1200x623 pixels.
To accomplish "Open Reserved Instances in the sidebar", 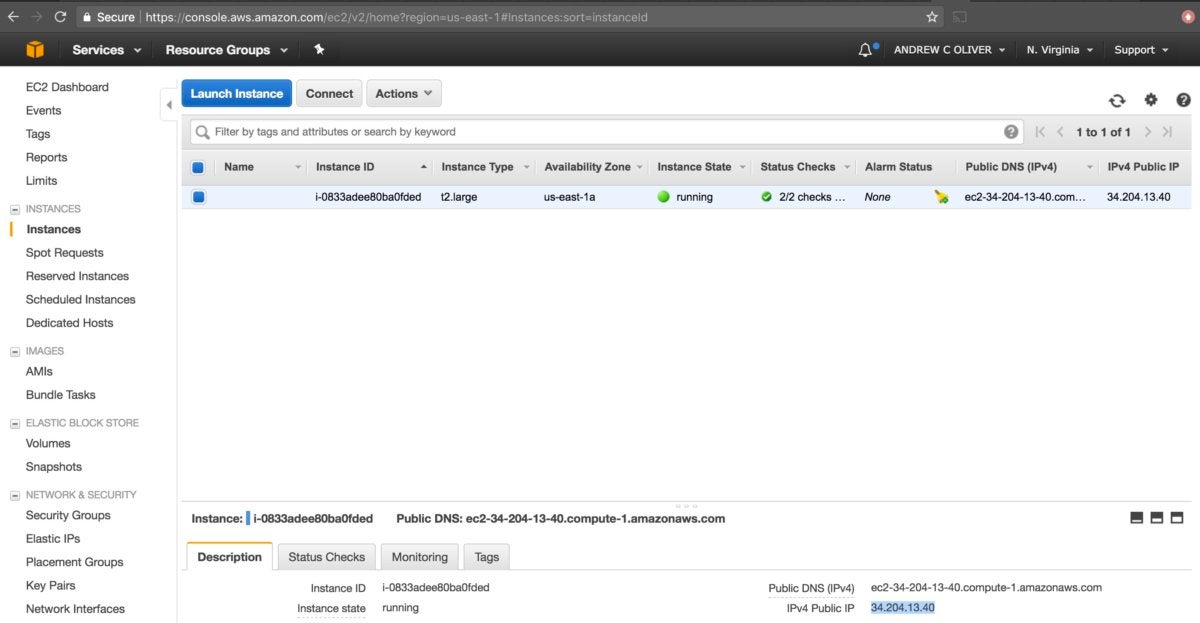I will coord(77,276).
